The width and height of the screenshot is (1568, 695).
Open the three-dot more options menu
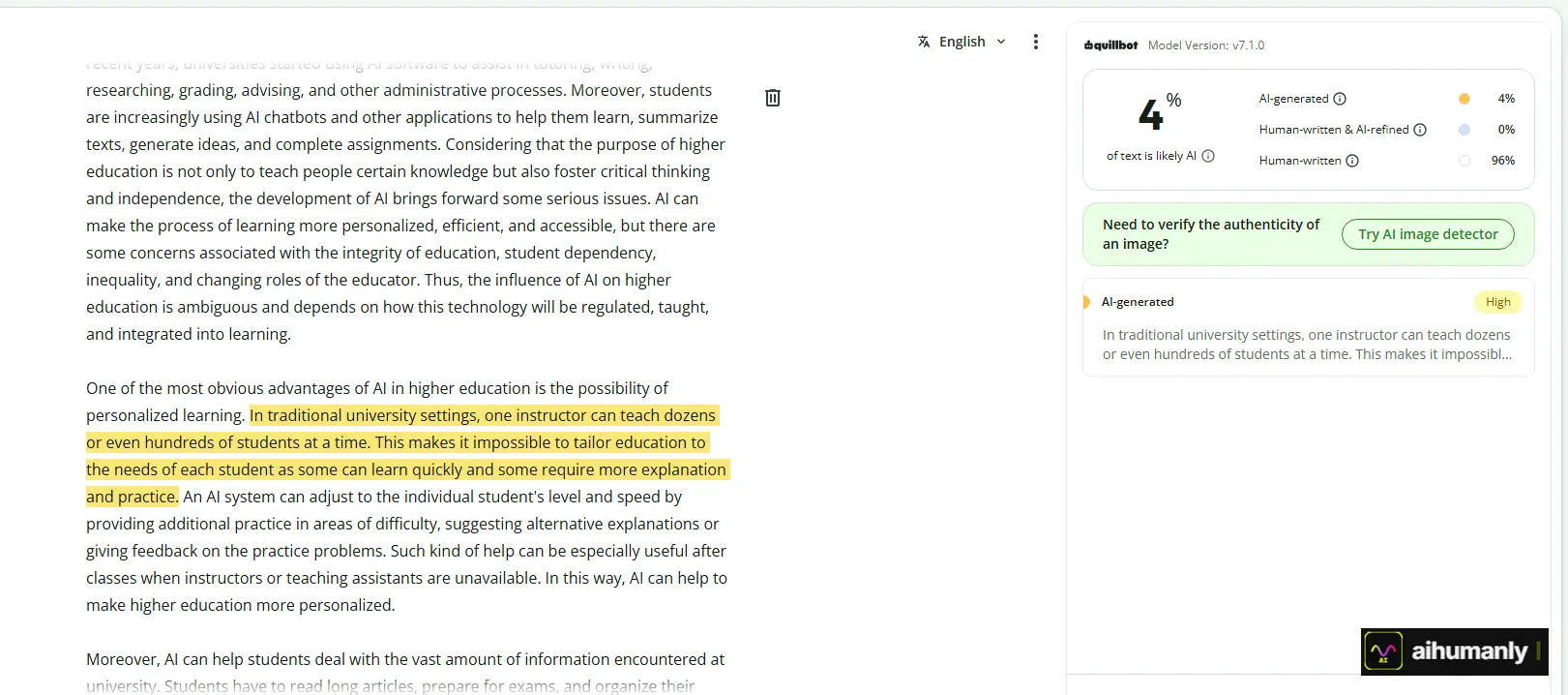pos(1036,42)
